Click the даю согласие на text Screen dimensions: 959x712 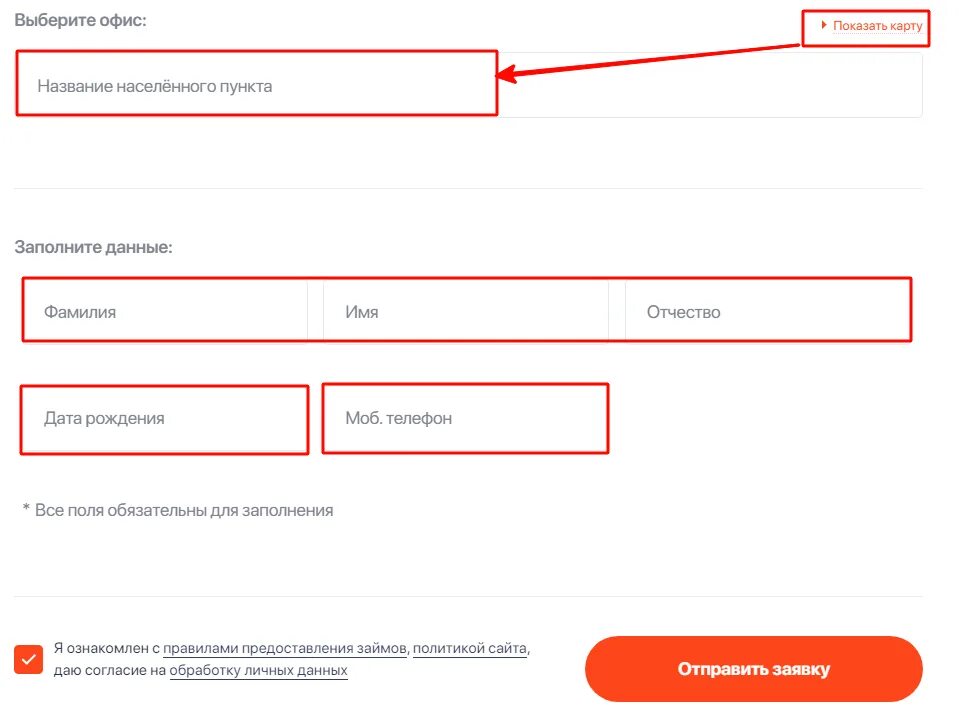click(110, 670)
